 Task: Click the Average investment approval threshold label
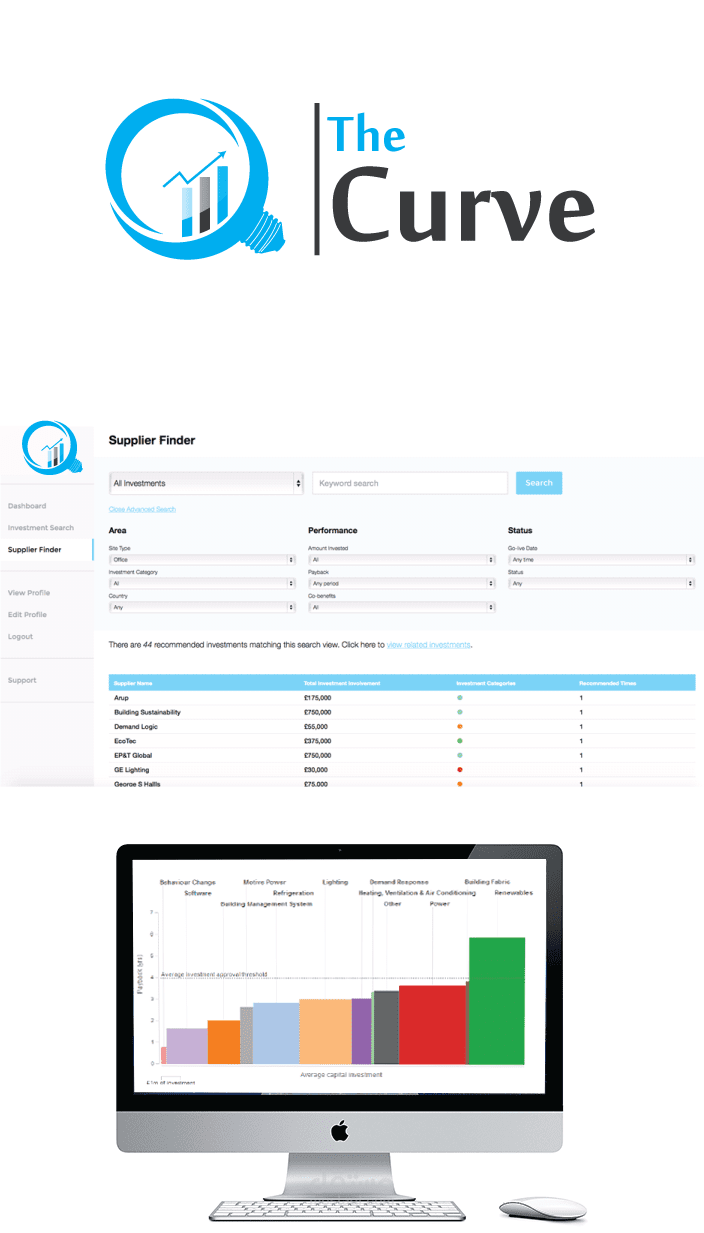[213, 974]
